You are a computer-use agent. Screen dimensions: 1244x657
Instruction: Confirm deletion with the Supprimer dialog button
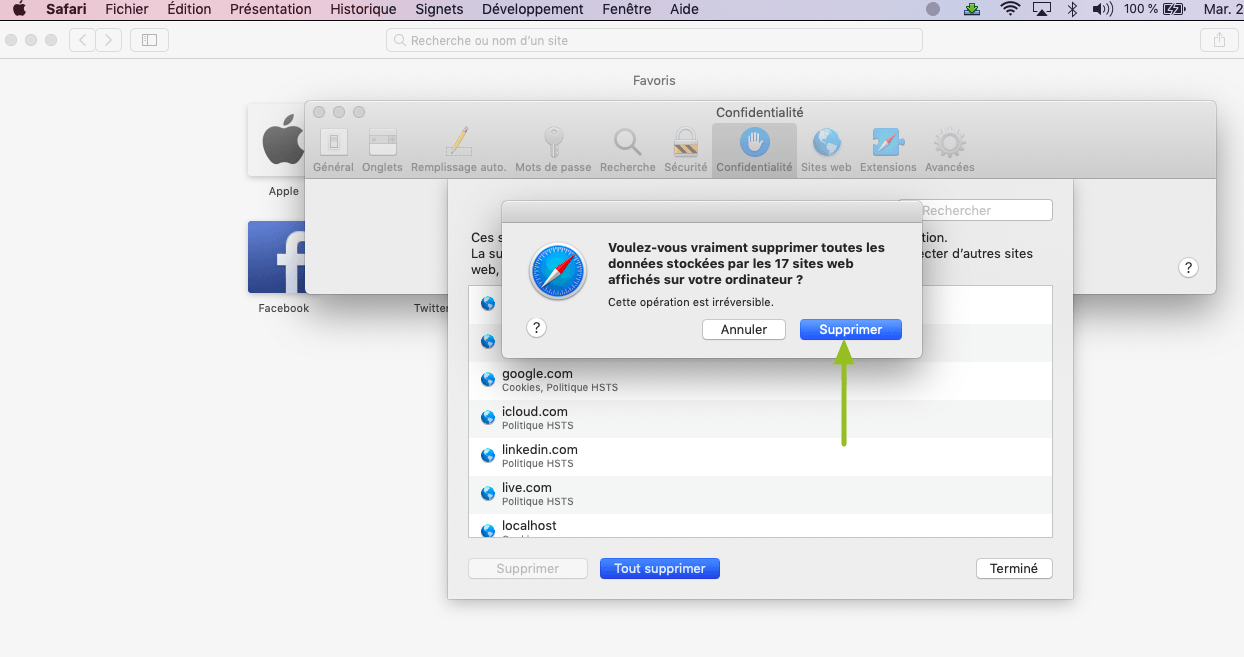click(x=850, y=329)
